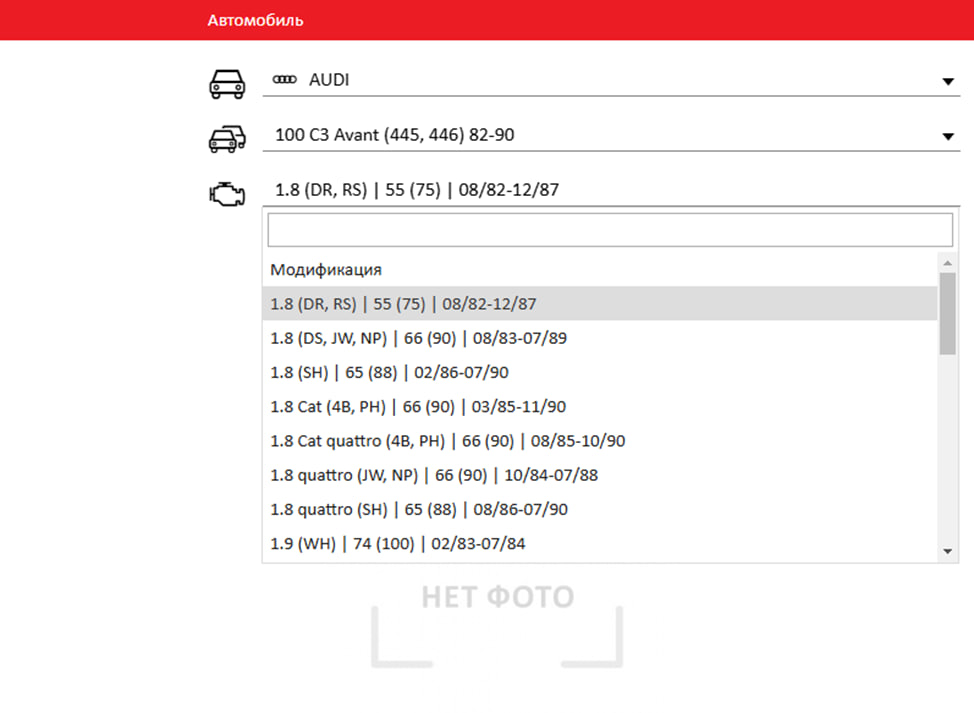Collapse the selected modification field showing 08/82-12/87
The width and height of the screenshot is (974, 713).
coord(611,190)
